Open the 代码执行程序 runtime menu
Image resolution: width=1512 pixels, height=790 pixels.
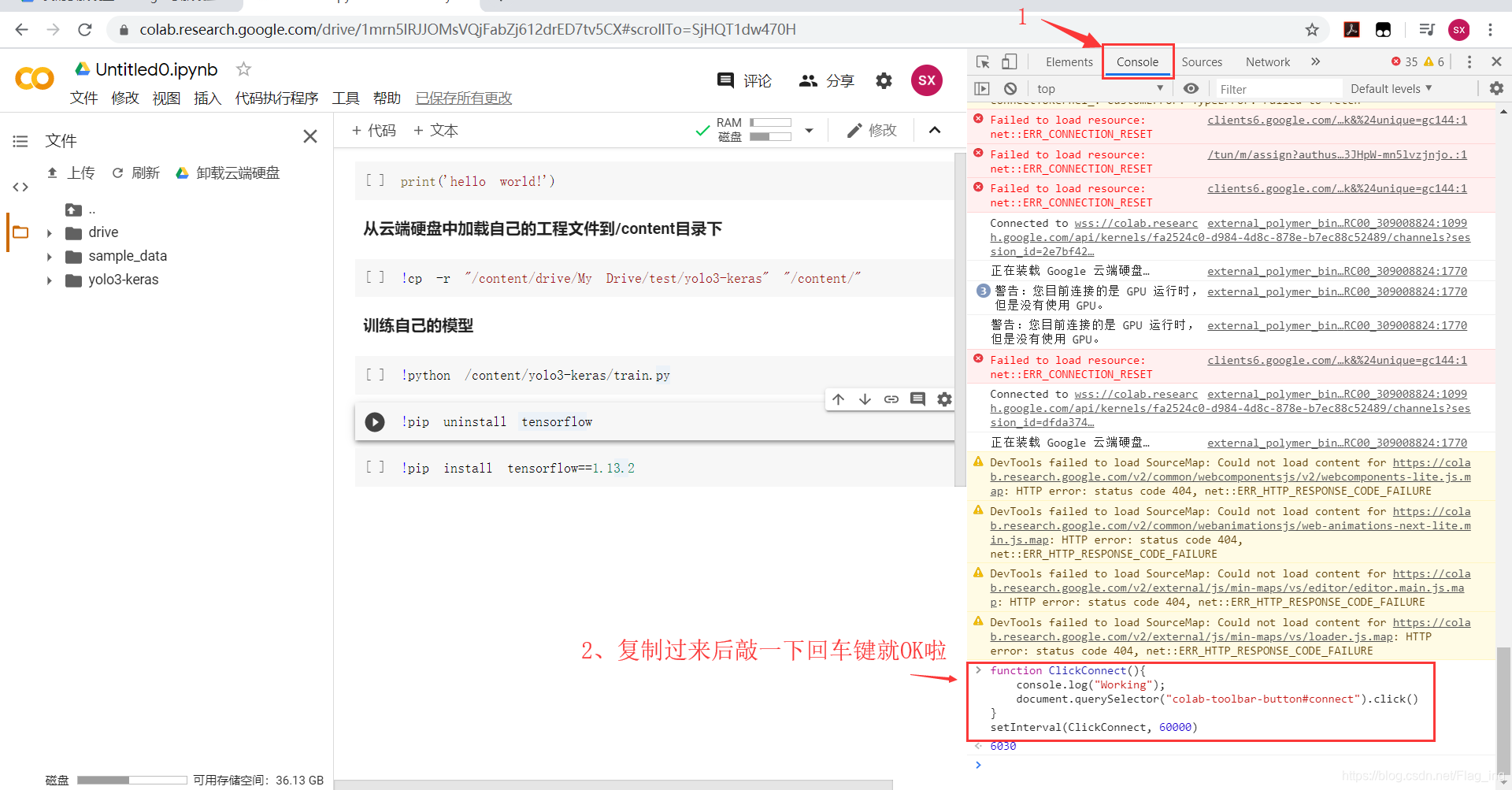tap(276, 98)
